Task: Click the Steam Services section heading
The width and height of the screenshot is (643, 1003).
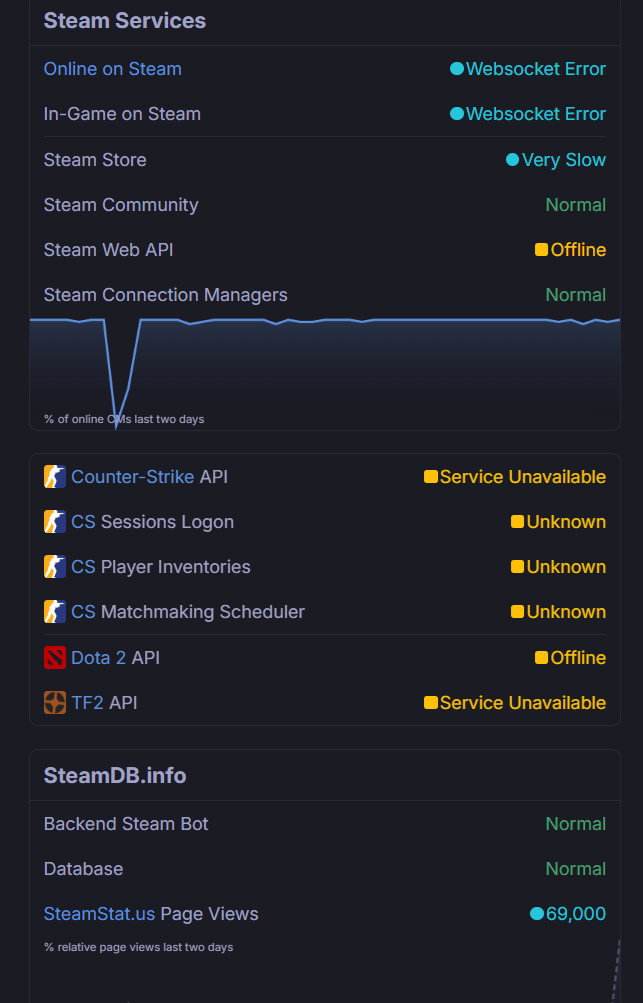Action: (x=124, y=21)
